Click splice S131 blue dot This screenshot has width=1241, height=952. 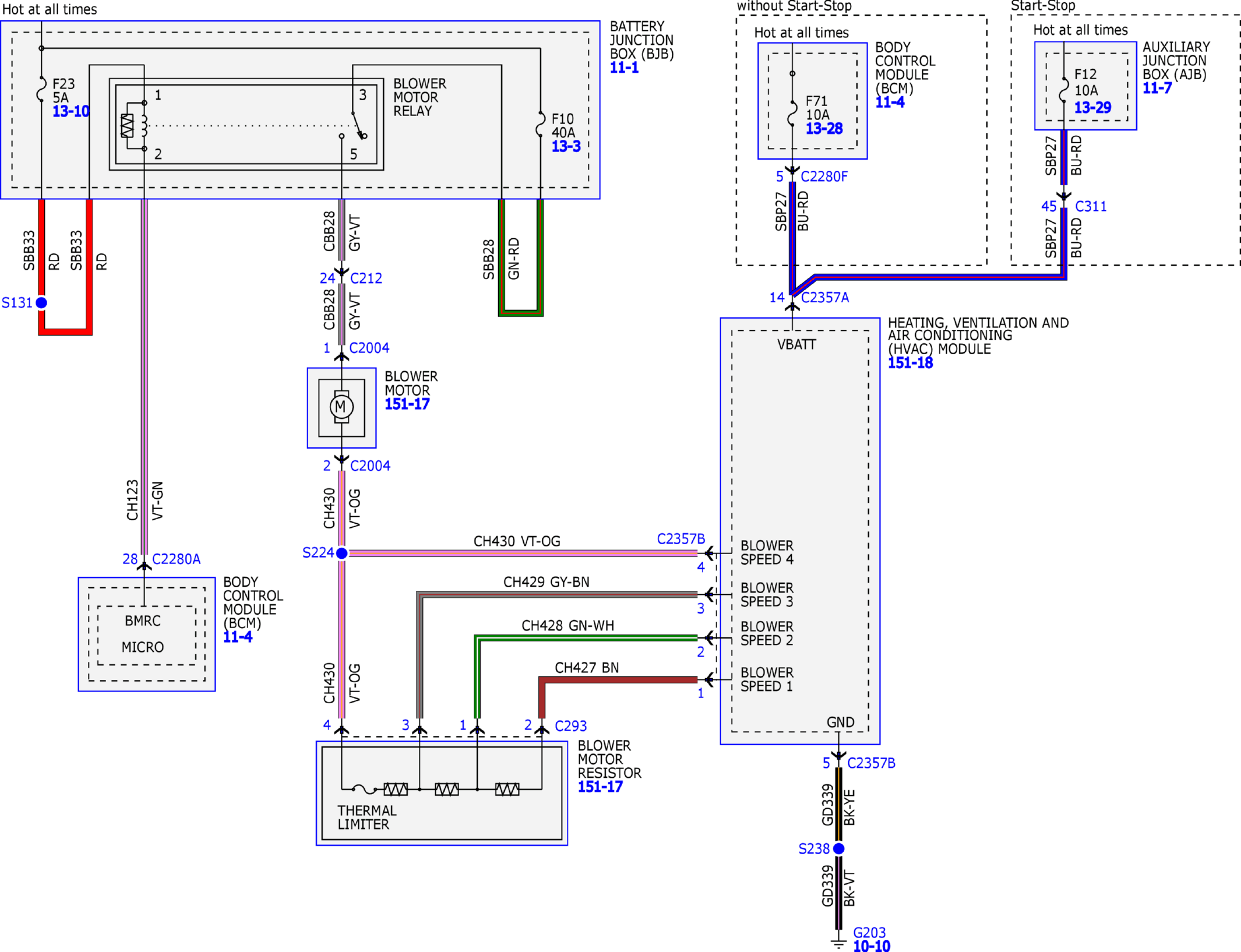tap(41, 302)
